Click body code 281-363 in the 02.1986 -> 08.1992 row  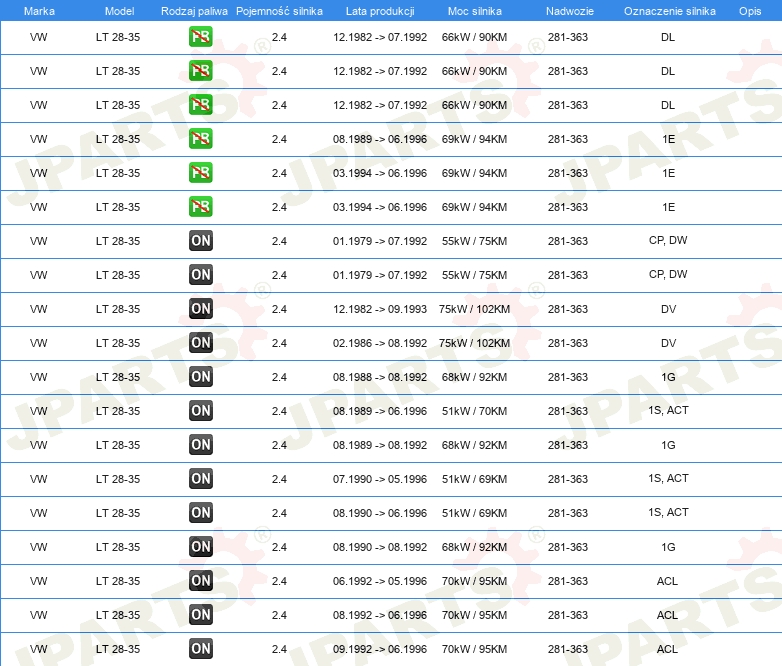(568, 343)
